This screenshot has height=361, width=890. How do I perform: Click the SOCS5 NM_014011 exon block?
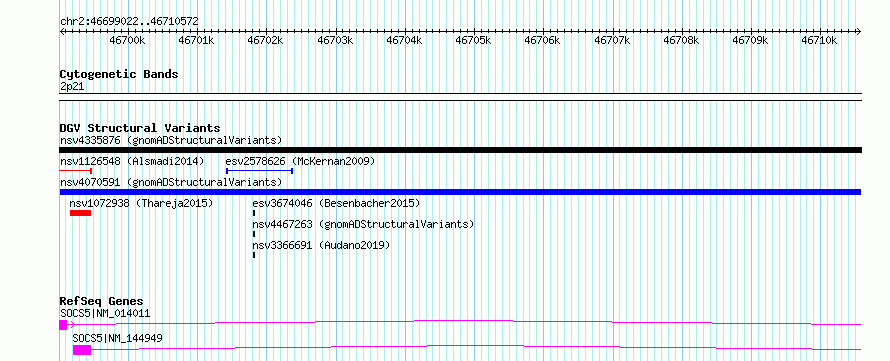coord(63,325)
